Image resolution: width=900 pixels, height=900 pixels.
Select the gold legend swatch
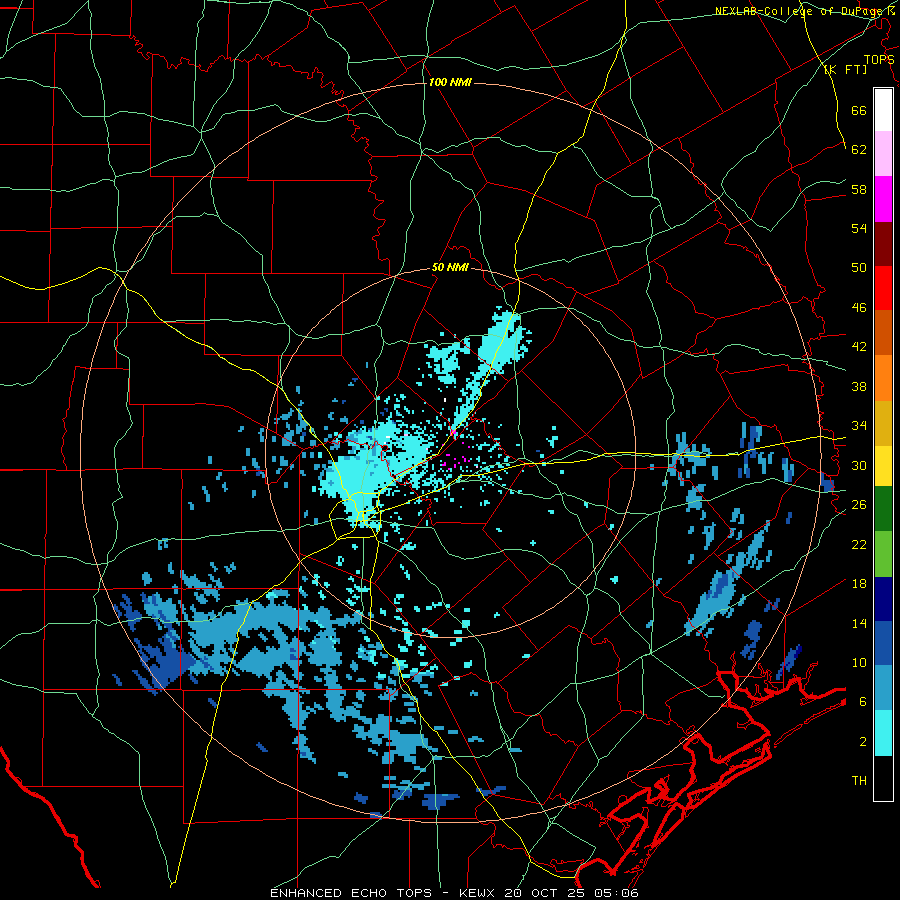[x=883, y=423]
